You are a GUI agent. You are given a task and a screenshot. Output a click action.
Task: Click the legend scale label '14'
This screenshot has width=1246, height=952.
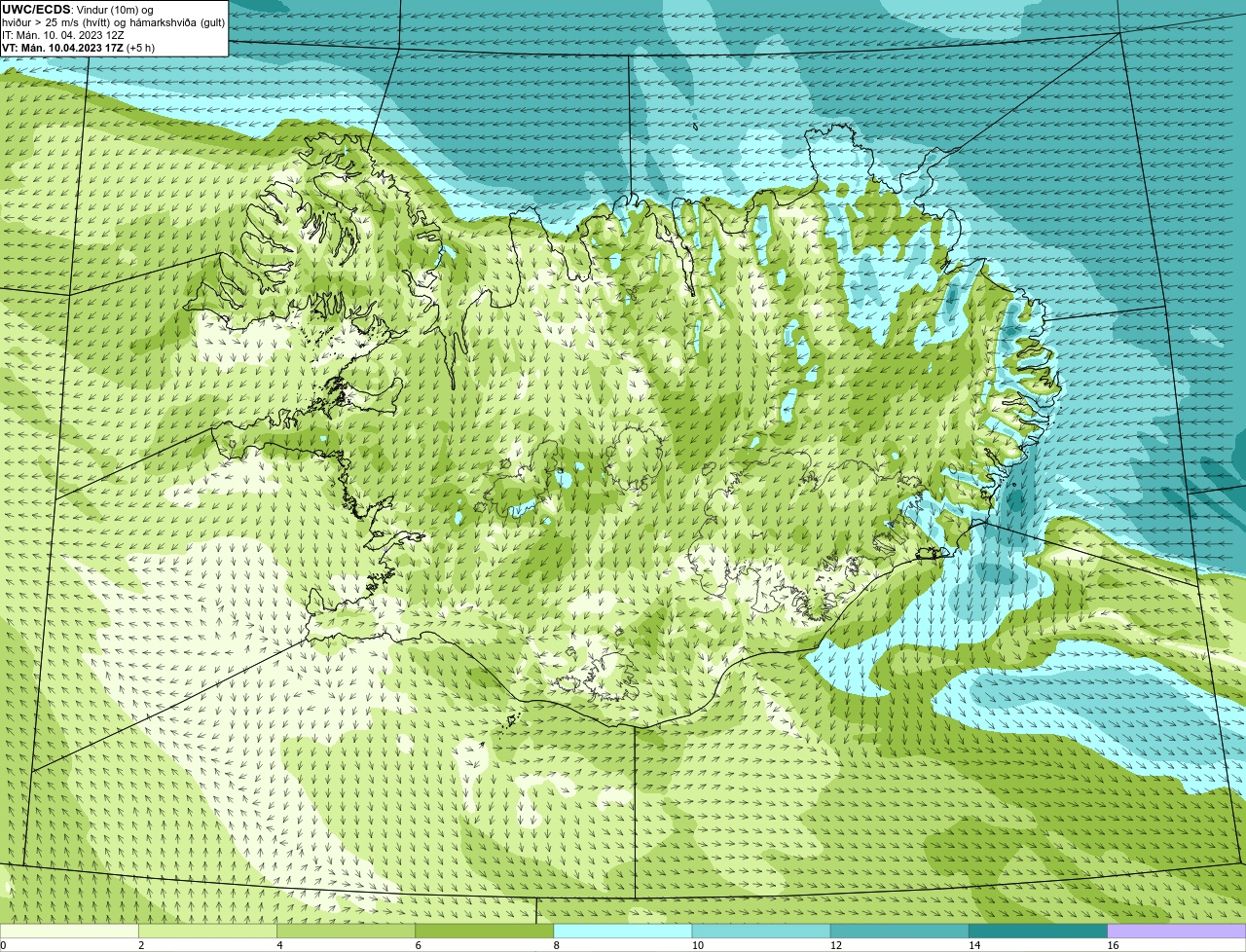click(x=974, y=945)
